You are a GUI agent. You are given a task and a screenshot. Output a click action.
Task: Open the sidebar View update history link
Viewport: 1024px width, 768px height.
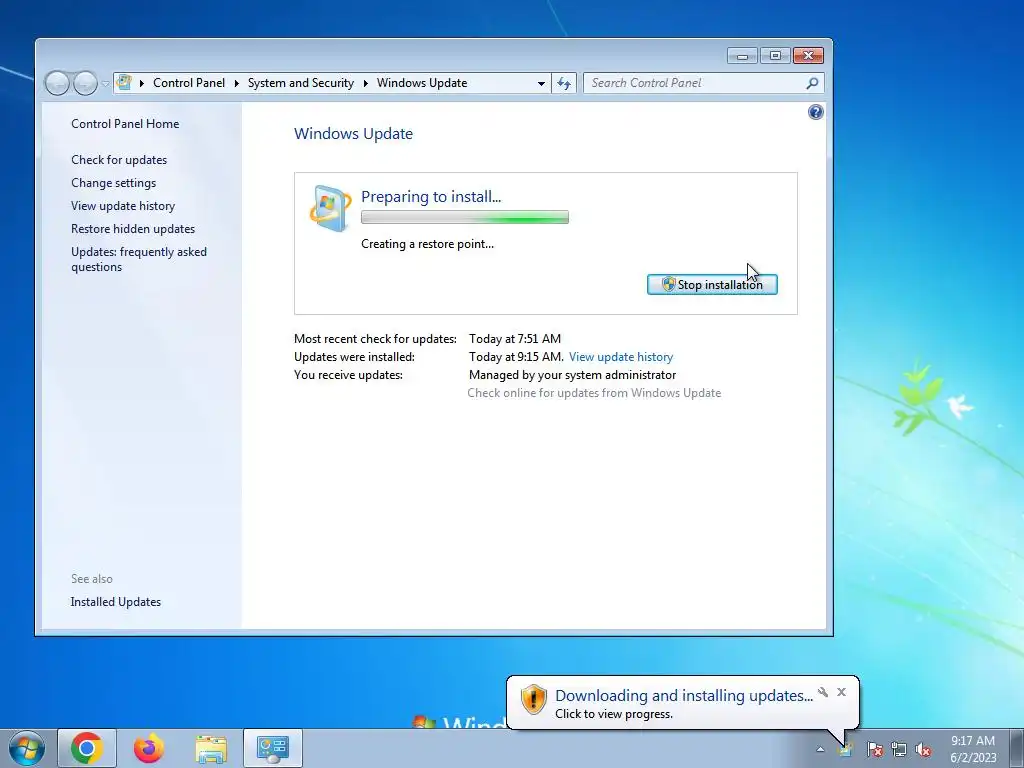coord(123,206)
